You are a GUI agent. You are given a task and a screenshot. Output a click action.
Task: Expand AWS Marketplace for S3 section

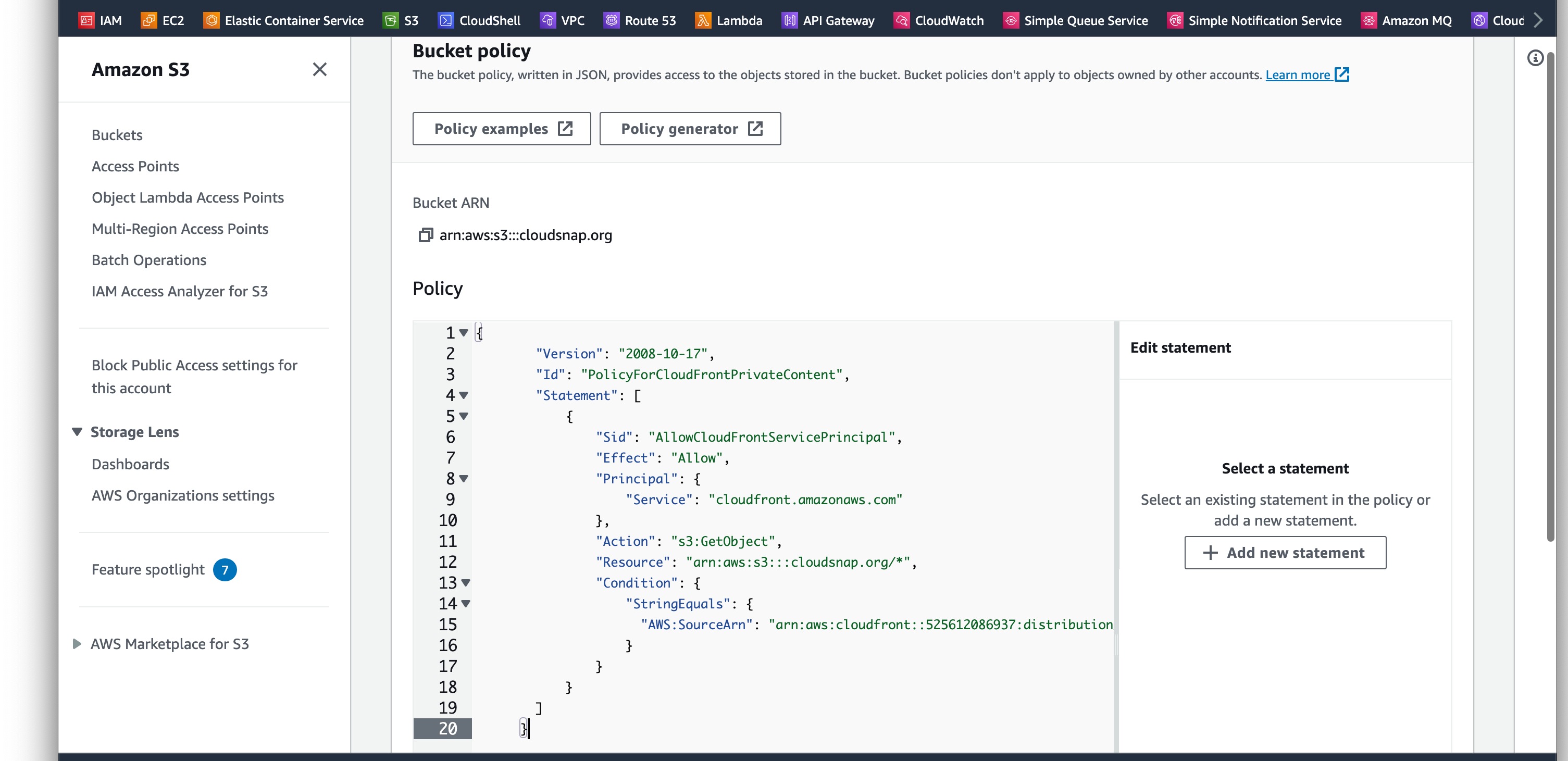(77, 643)
